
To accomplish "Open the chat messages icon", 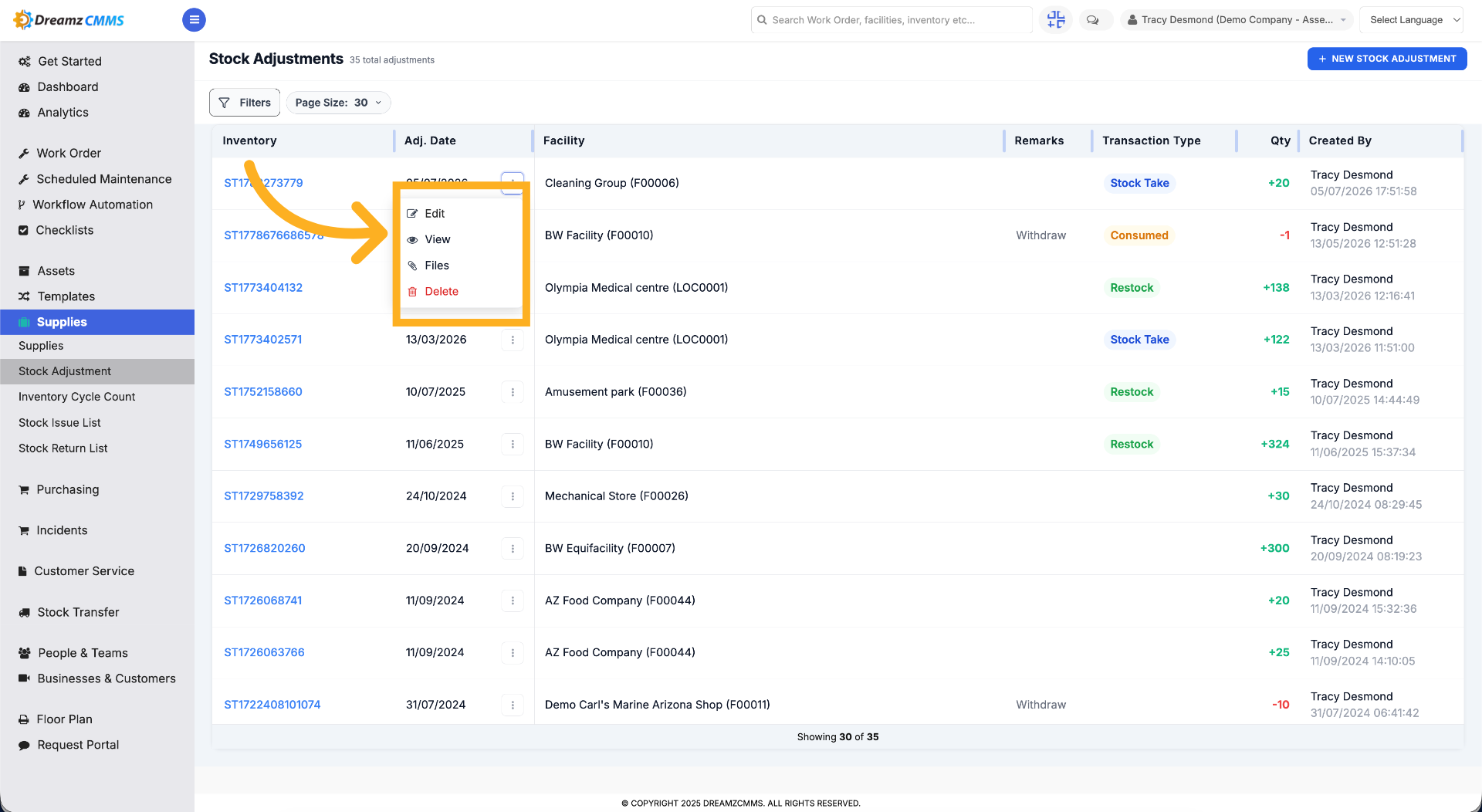I will point(1092,20).
